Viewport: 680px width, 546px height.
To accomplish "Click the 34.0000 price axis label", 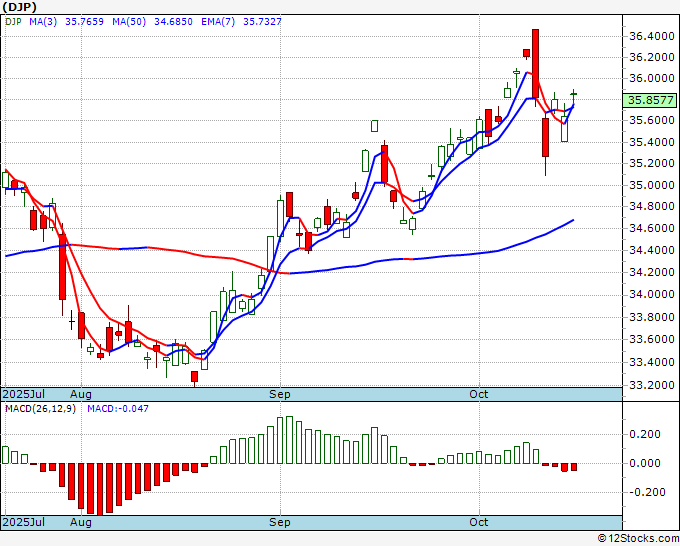I will click(652, 294).
